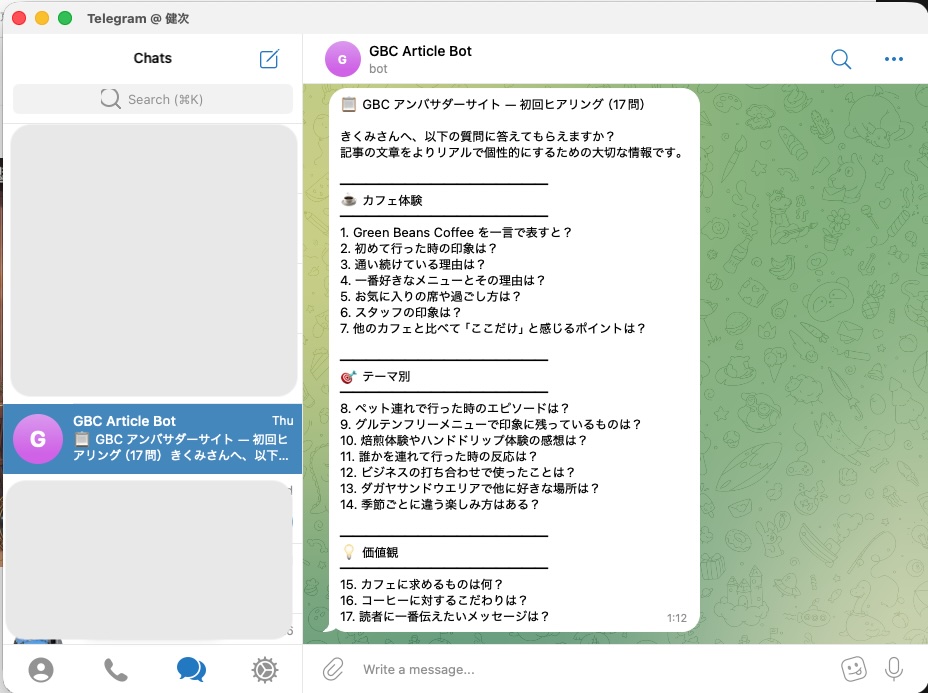
Task: Click the Write a message input field
Action: (x=500, y=669)
